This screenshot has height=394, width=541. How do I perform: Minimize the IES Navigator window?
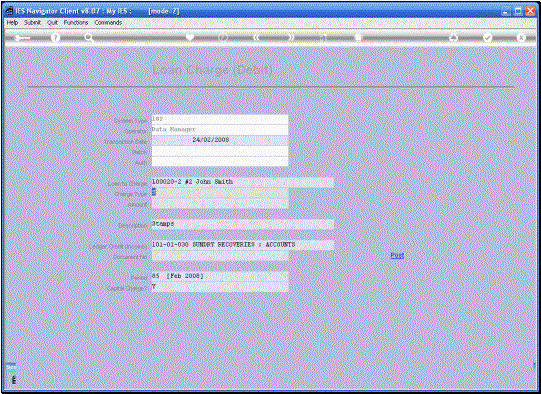click(506, 11)
